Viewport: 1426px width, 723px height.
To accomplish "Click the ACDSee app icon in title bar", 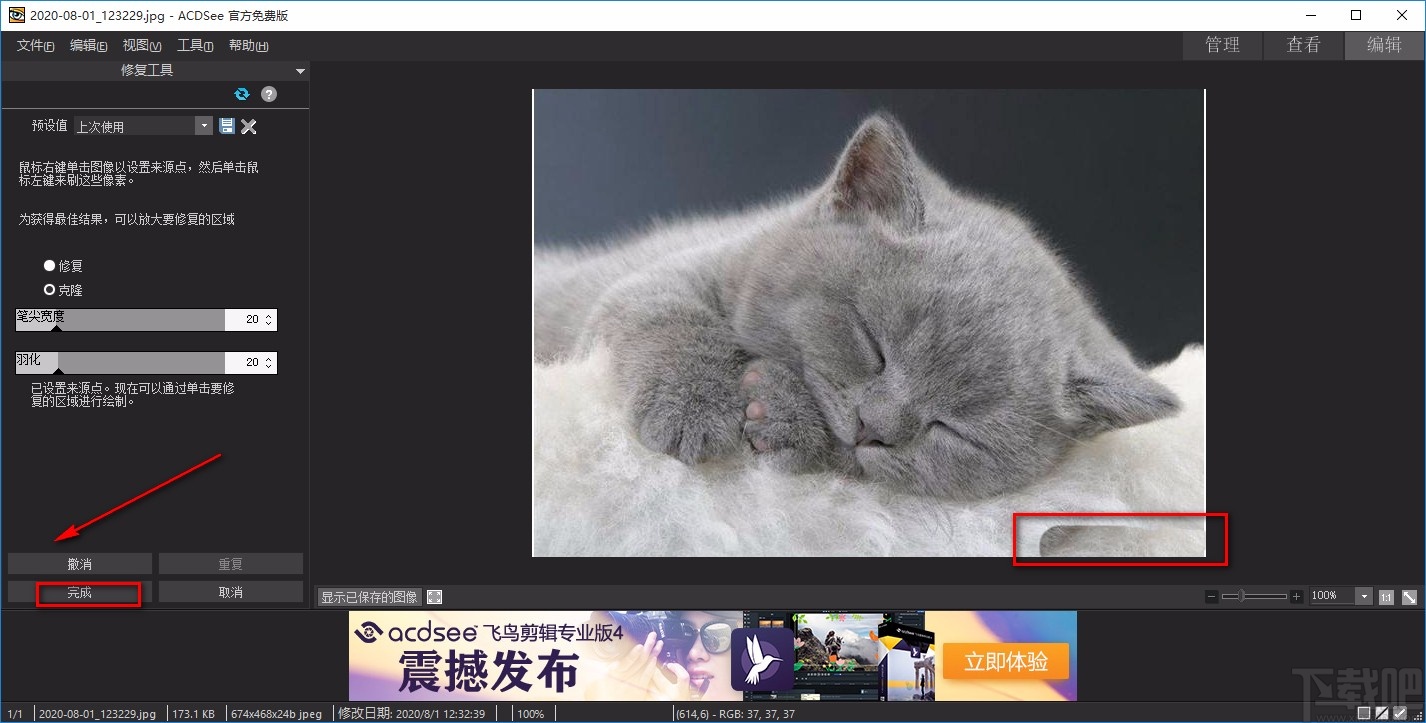I will coord(15,15).
